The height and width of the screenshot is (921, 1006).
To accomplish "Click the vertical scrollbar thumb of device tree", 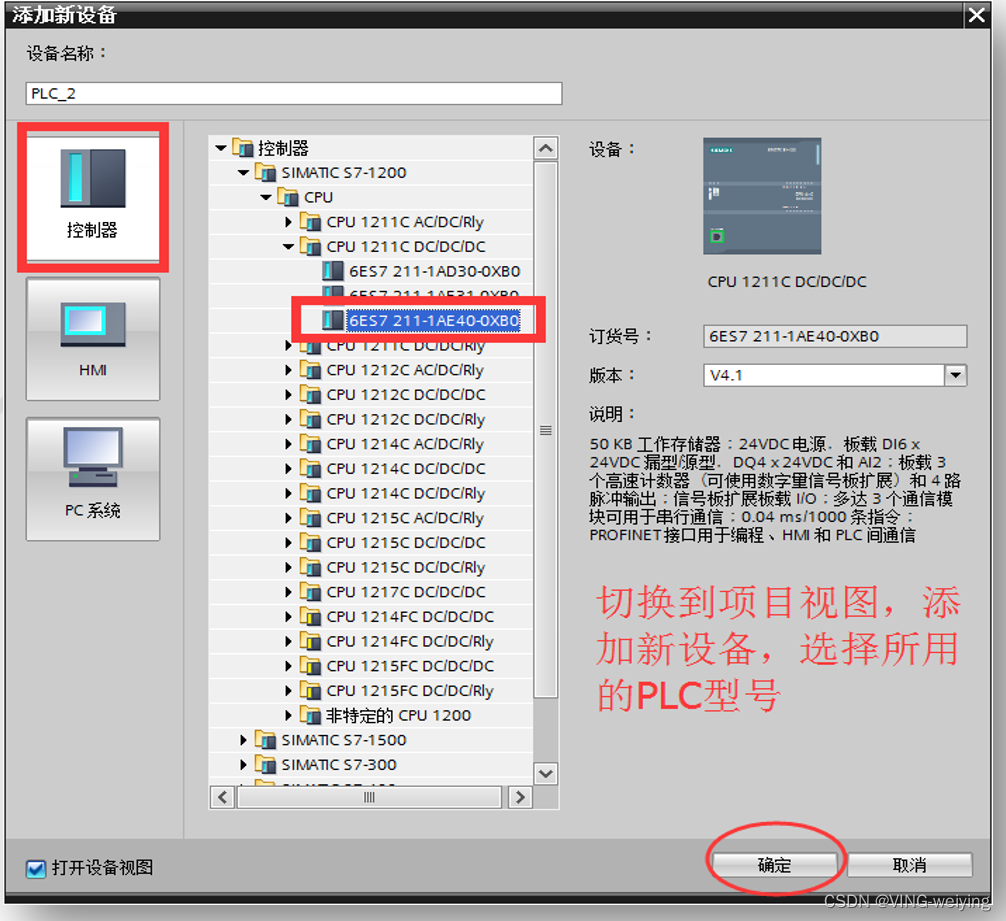I will click(x=545, y=430).
